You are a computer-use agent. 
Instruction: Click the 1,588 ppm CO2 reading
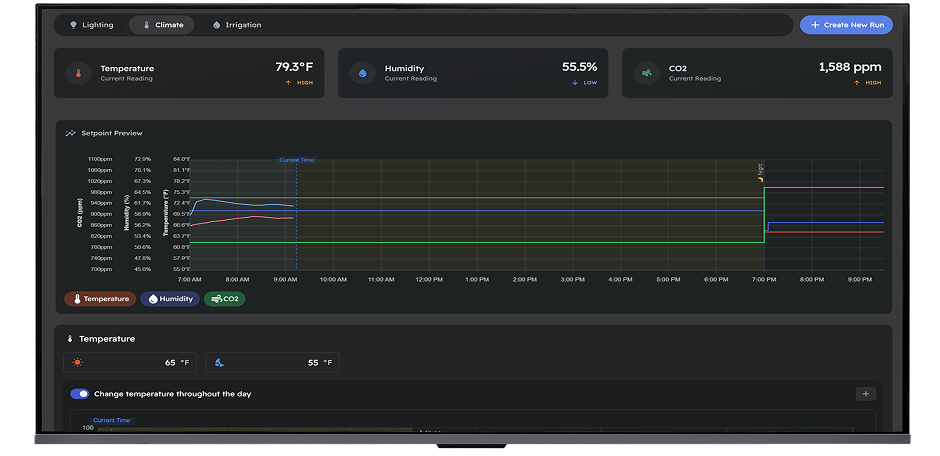849,67
